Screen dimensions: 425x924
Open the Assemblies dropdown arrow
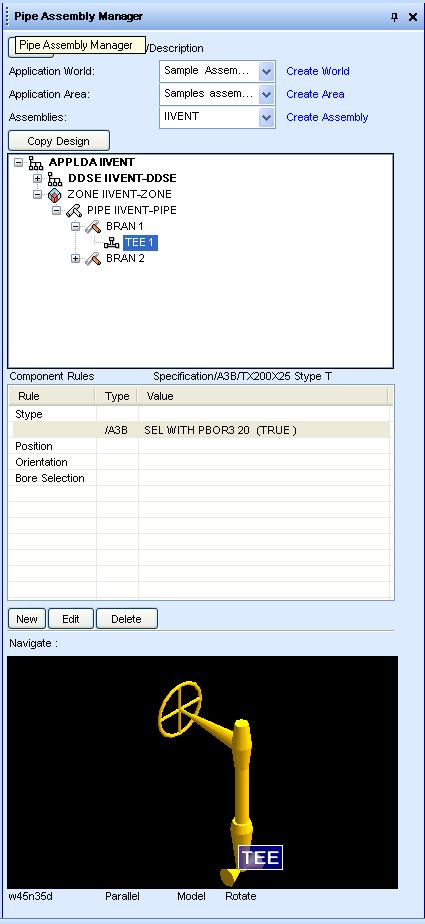coord(266,117)
